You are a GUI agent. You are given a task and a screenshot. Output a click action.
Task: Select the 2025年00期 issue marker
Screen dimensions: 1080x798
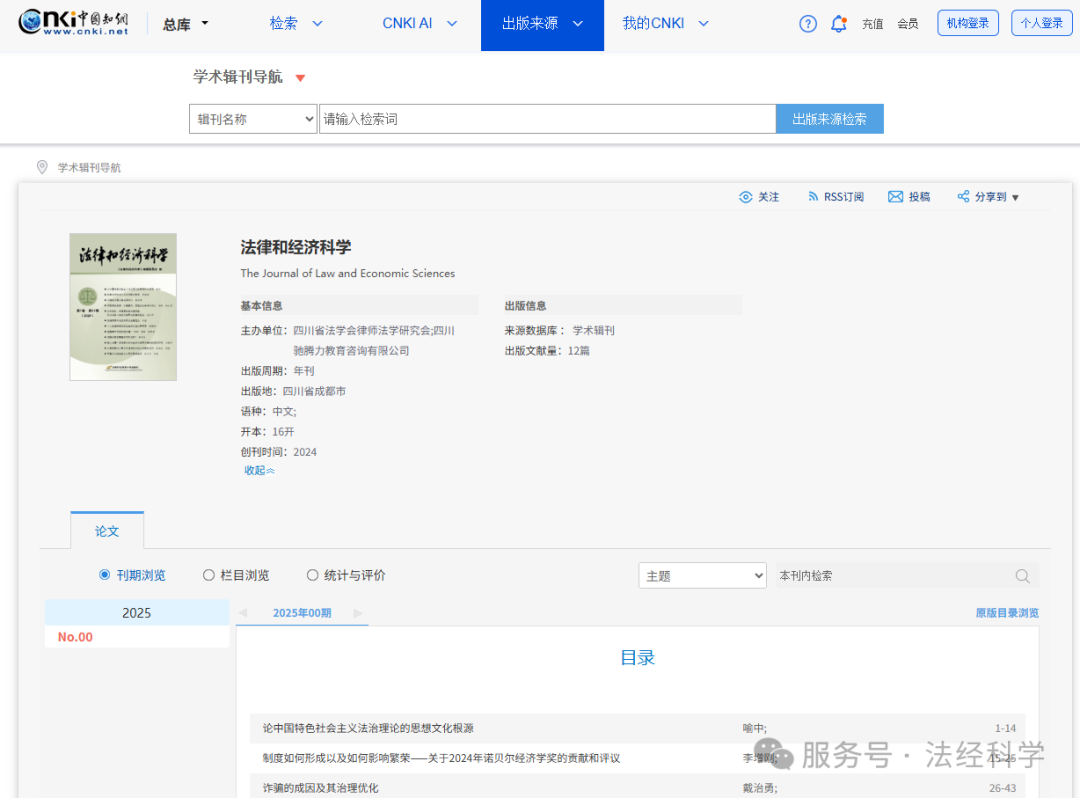pyautogui.click(x=302, y=610)
